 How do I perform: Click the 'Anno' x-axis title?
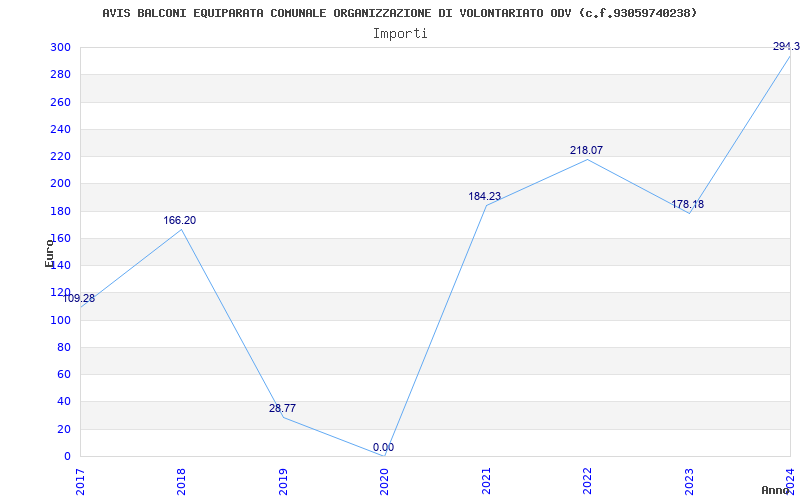(x=776, y=490)
